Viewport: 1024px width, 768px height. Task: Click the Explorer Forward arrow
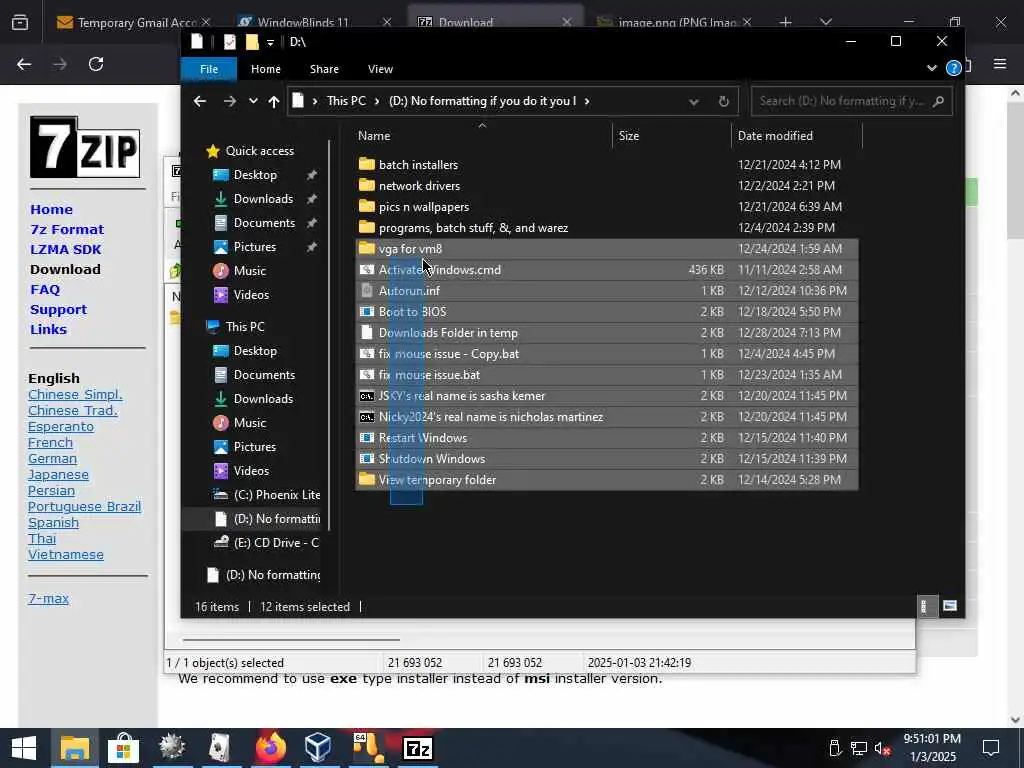(230, 101)
